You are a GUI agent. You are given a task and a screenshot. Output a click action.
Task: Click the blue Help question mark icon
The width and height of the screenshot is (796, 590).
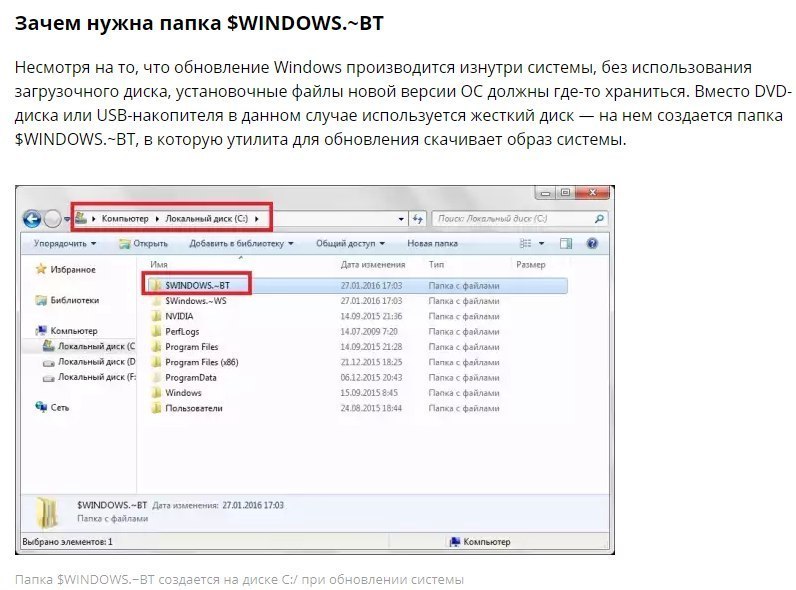click(592, 244)
